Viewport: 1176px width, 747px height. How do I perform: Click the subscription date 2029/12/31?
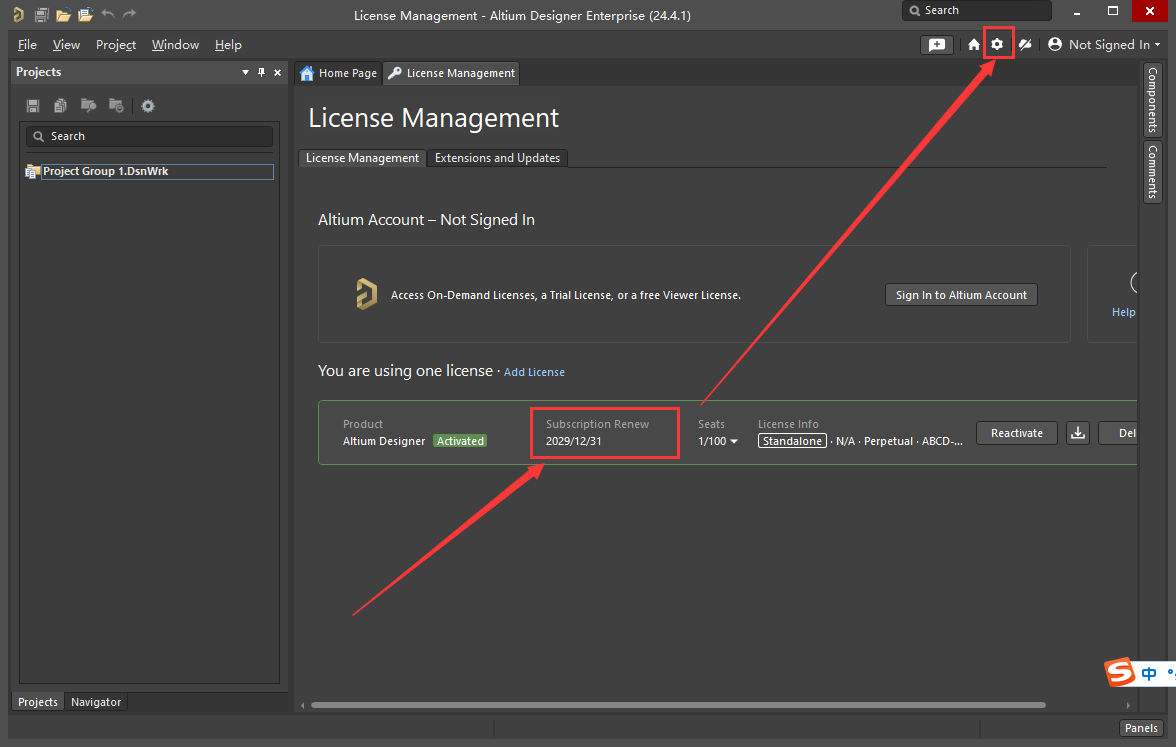click(574, 441)
